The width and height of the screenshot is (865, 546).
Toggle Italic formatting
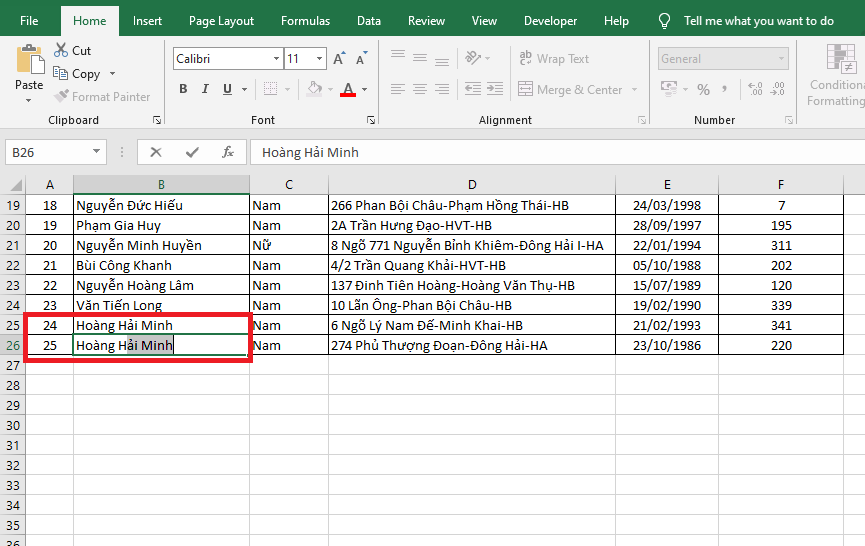206,89
